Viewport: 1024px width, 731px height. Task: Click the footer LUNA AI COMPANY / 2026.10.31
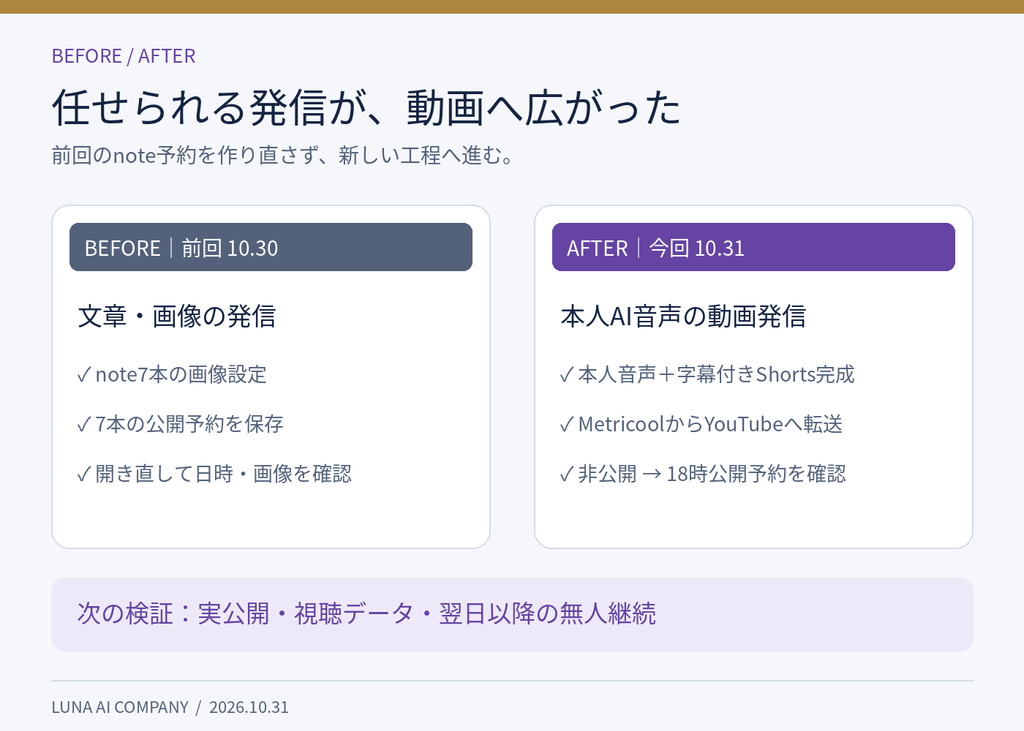170,707
